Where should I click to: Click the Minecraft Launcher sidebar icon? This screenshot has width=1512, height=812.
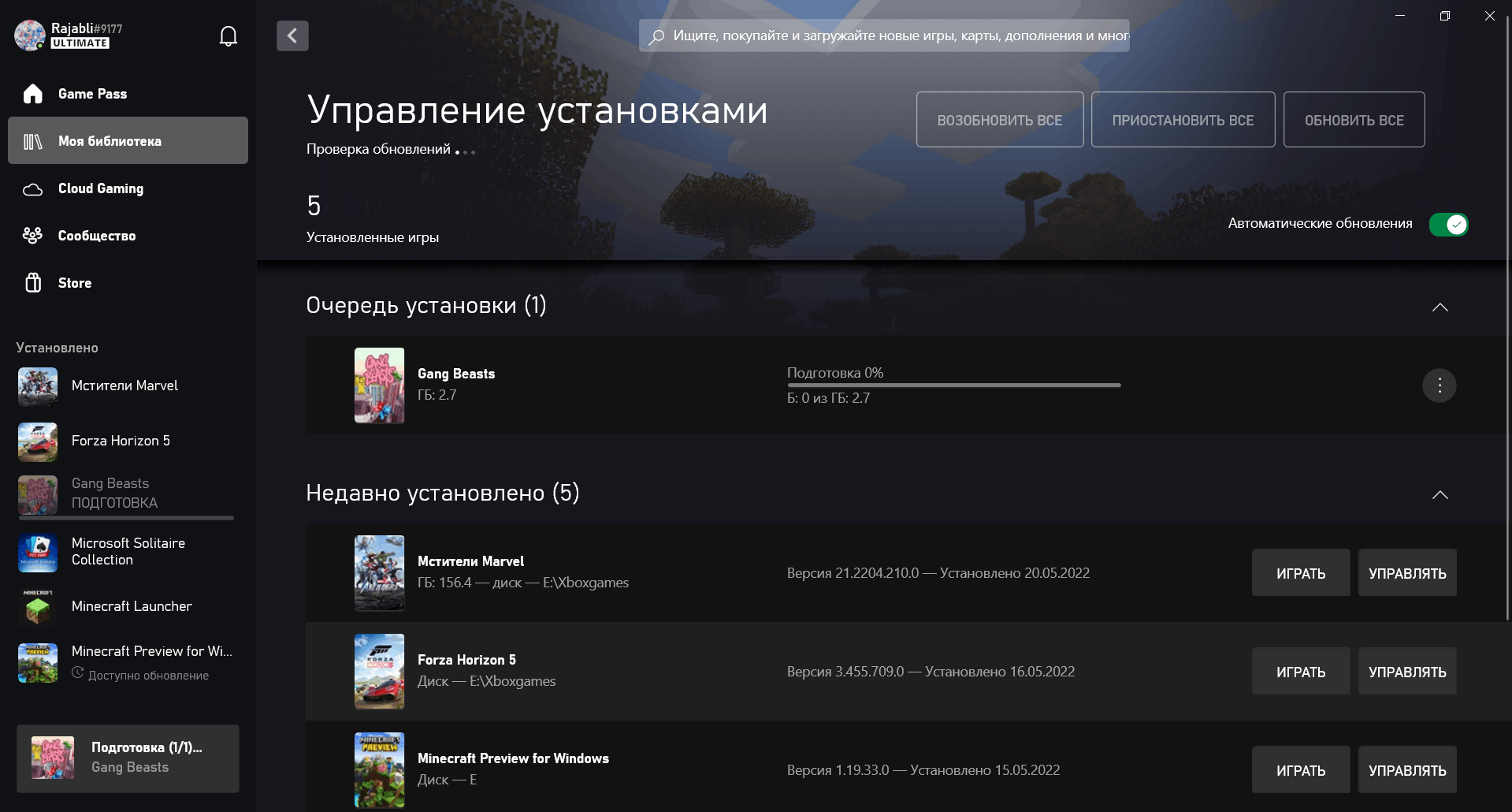click(x=38, y=607)
